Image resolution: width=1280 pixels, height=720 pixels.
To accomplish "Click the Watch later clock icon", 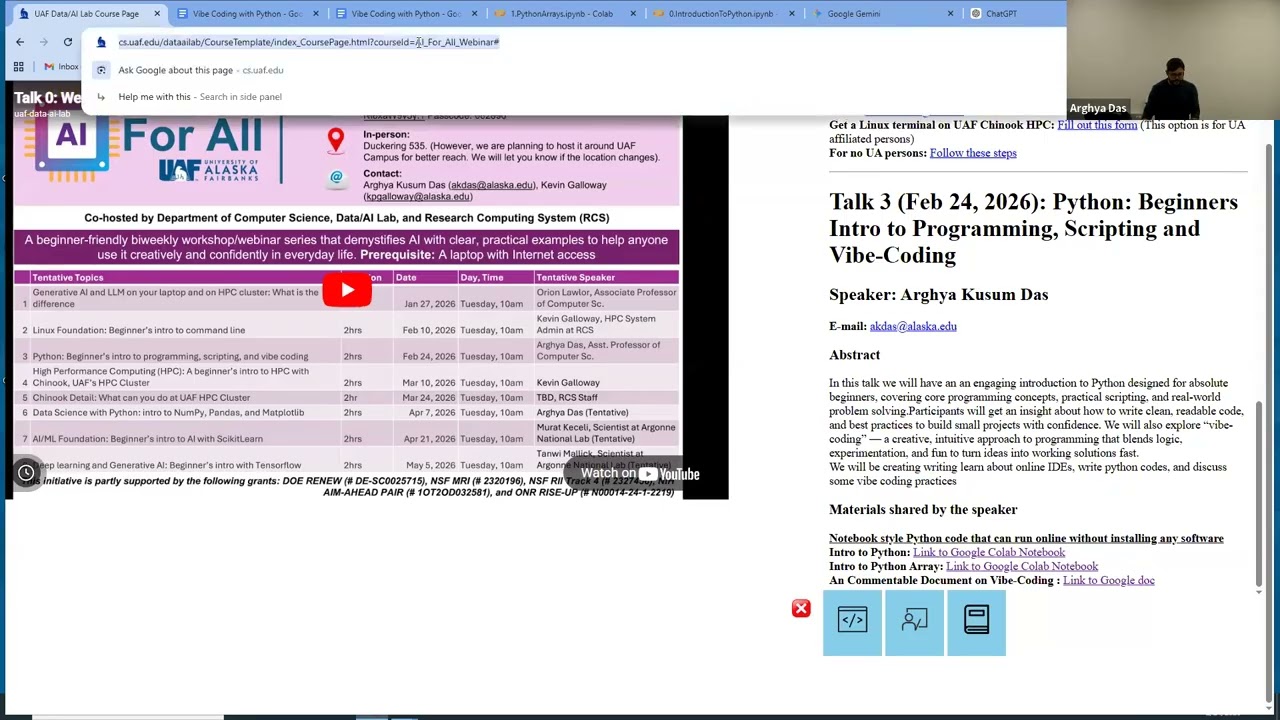I will (26, 473).
